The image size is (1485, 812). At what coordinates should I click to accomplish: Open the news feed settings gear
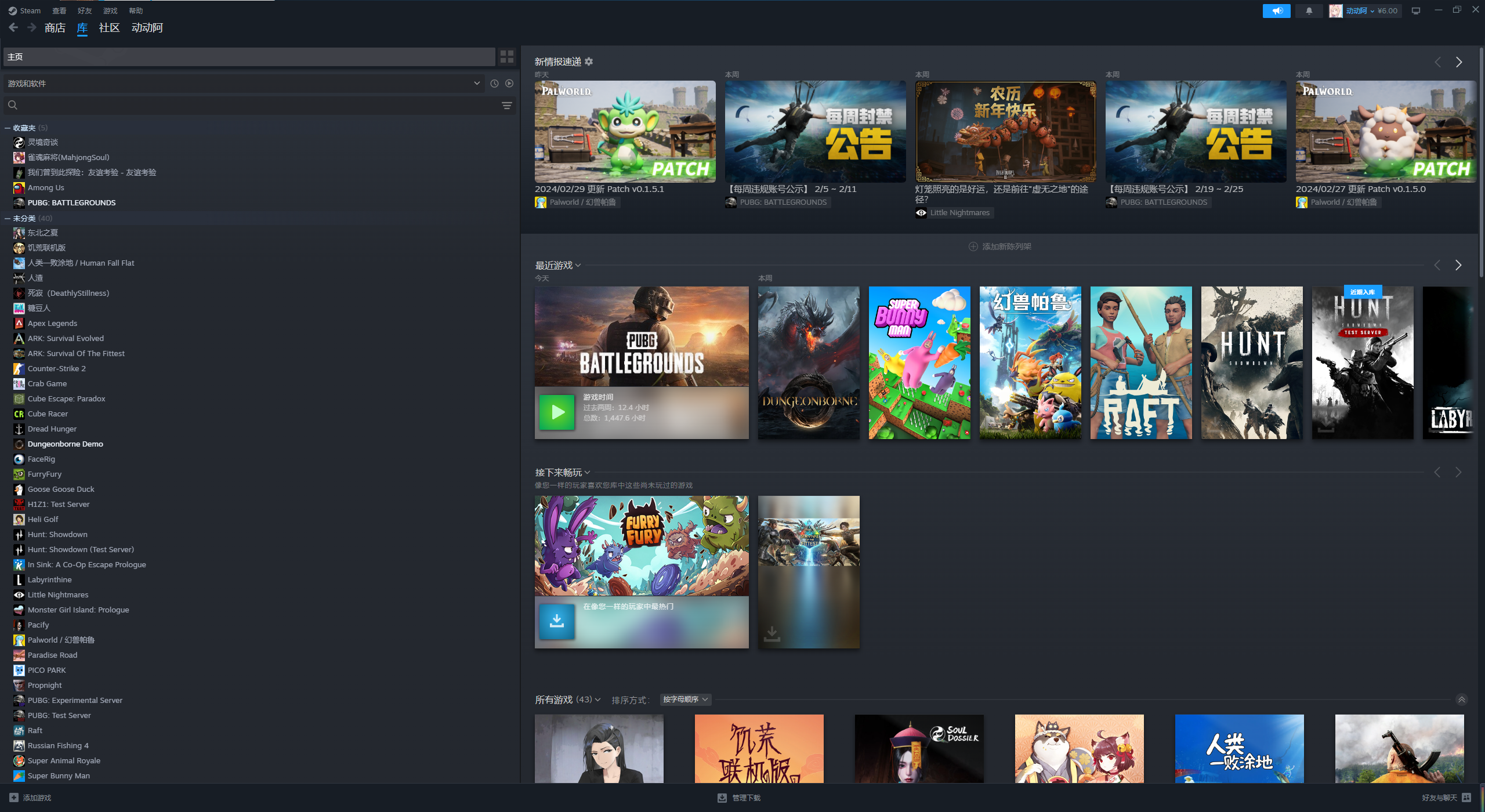coord(589,61)
